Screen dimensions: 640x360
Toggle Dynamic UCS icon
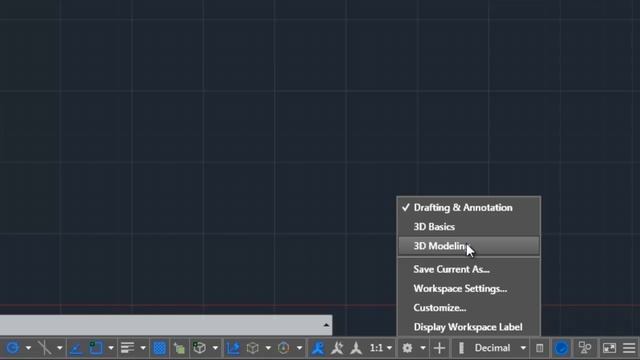(233, 348)
